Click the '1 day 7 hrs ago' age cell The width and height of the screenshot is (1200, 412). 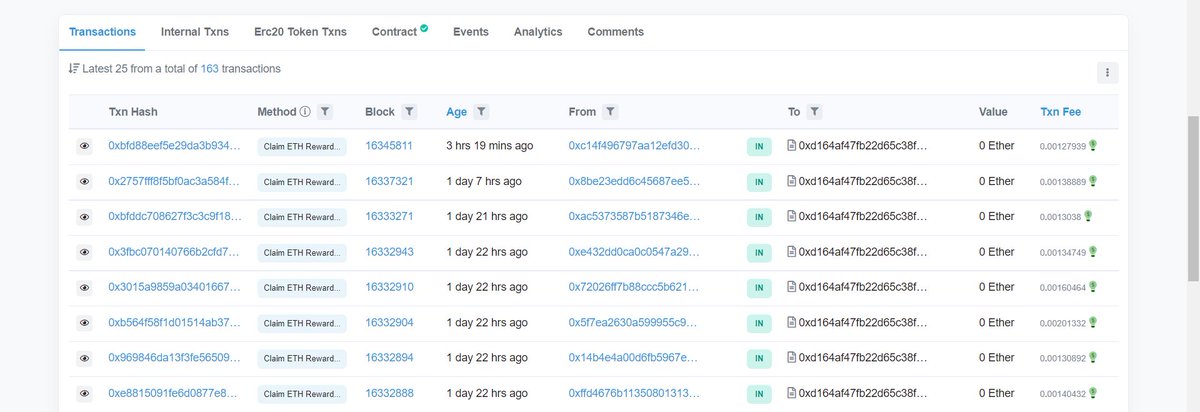coord(484,181)
